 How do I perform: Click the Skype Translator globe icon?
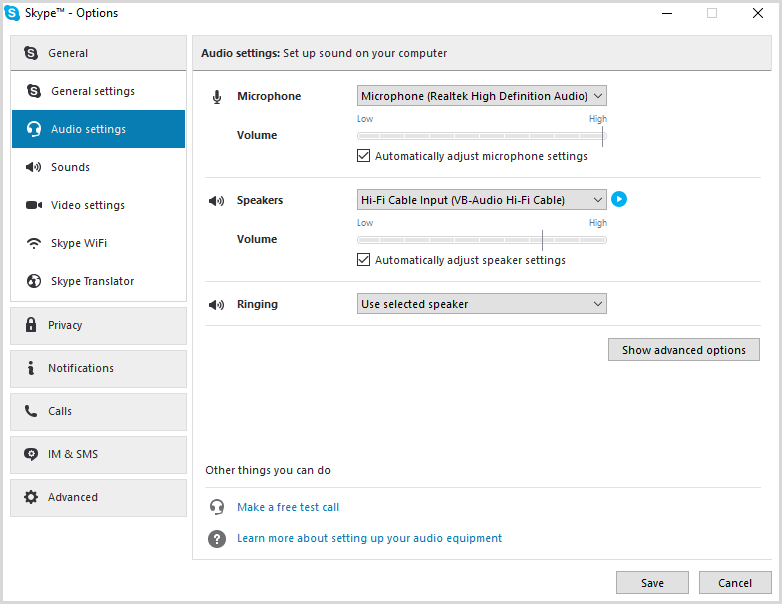tap(34, 281)
